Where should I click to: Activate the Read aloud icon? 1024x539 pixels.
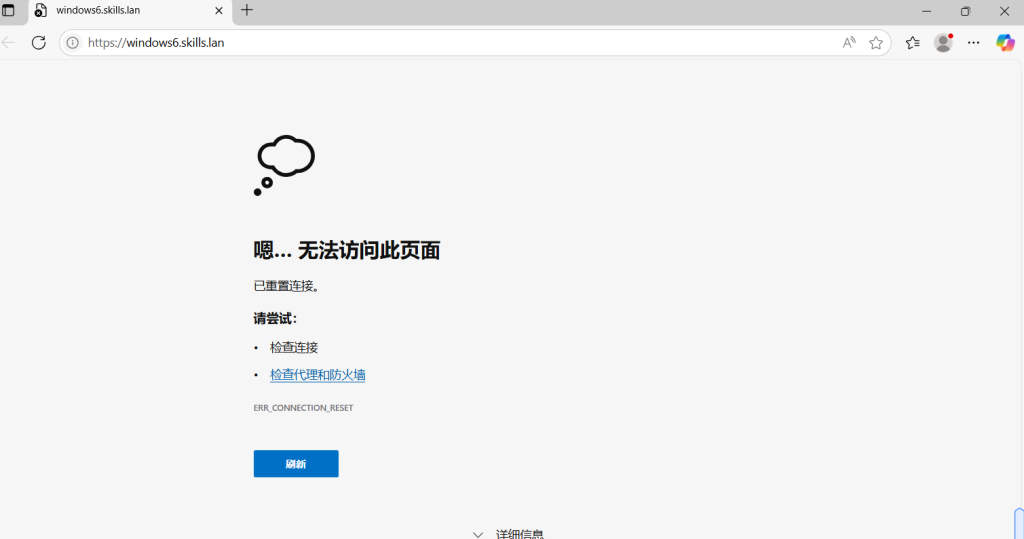pos(849,43)
